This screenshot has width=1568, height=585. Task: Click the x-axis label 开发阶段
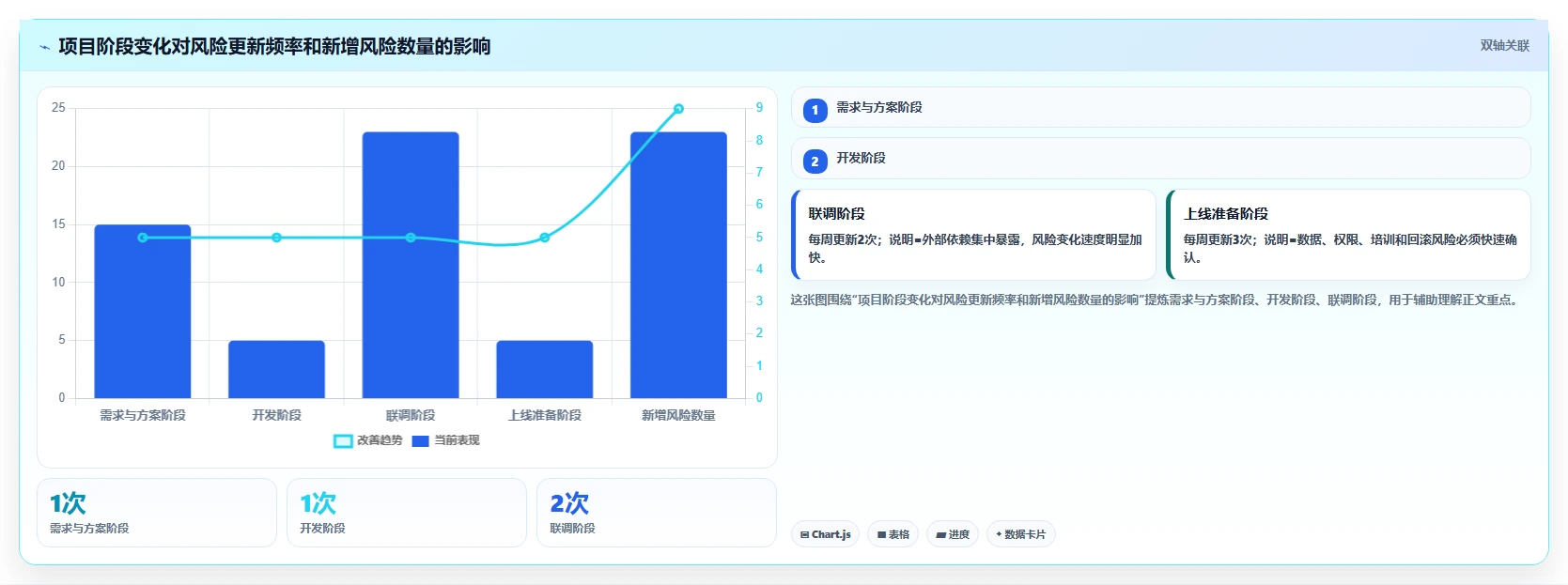tap(276, 415)
